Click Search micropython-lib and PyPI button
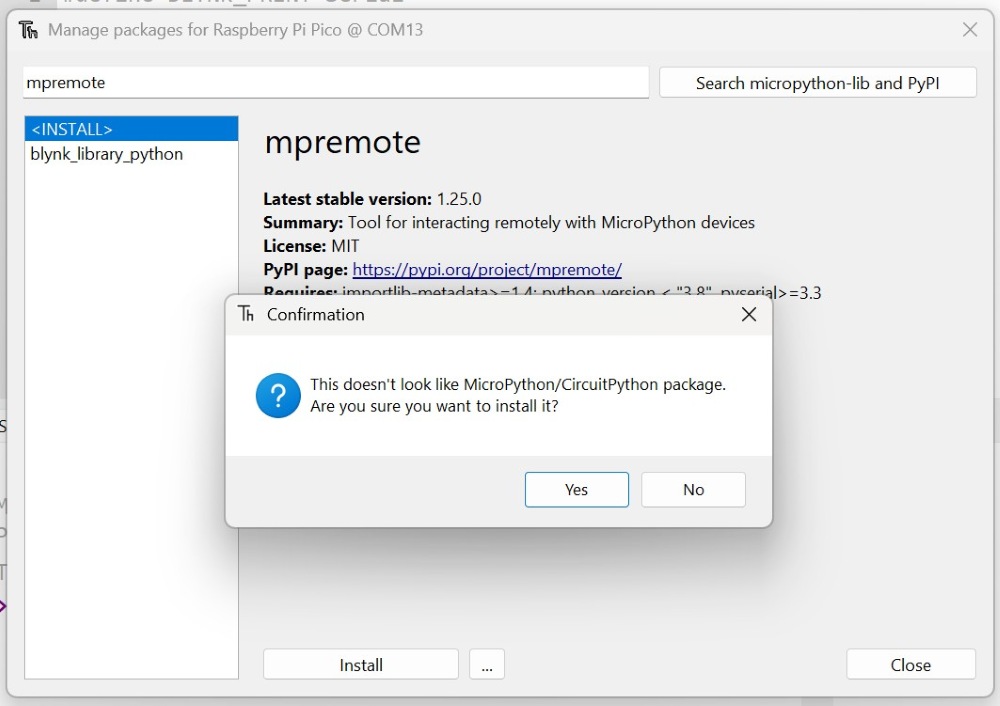The image size is (1000, 706). 818,83
